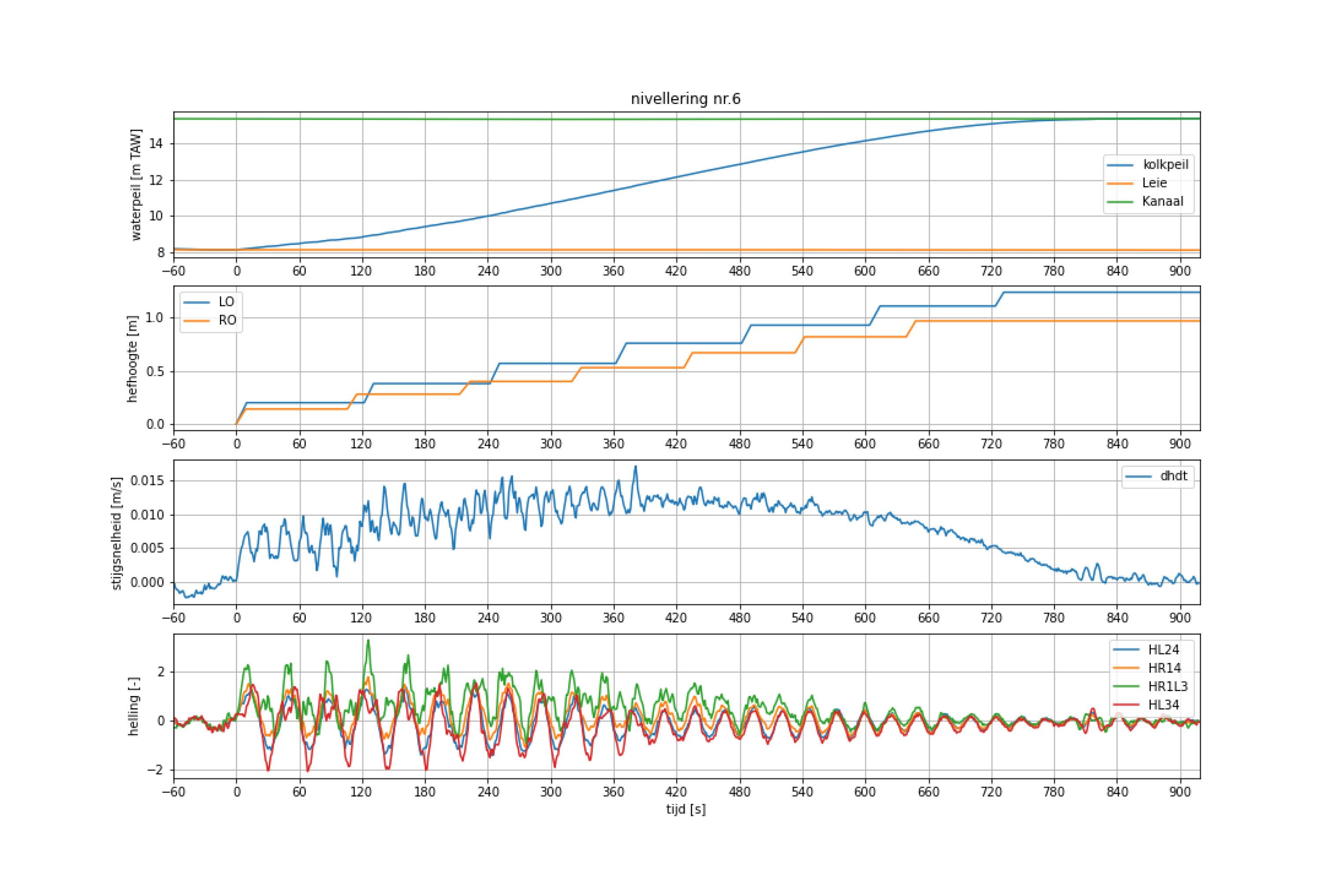
Task: Select the '600' x-tick below the hefhoogte plot
Action: (865, 444)
